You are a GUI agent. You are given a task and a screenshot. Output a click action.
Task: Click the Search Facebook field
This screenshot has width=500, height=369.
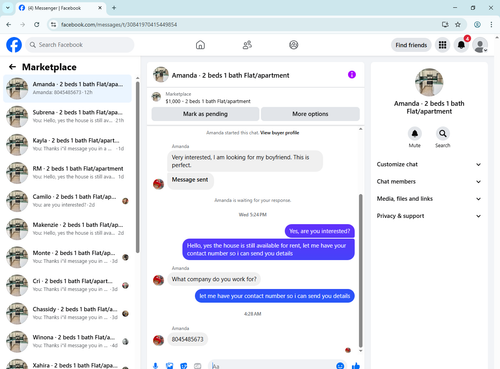[80, 45]
